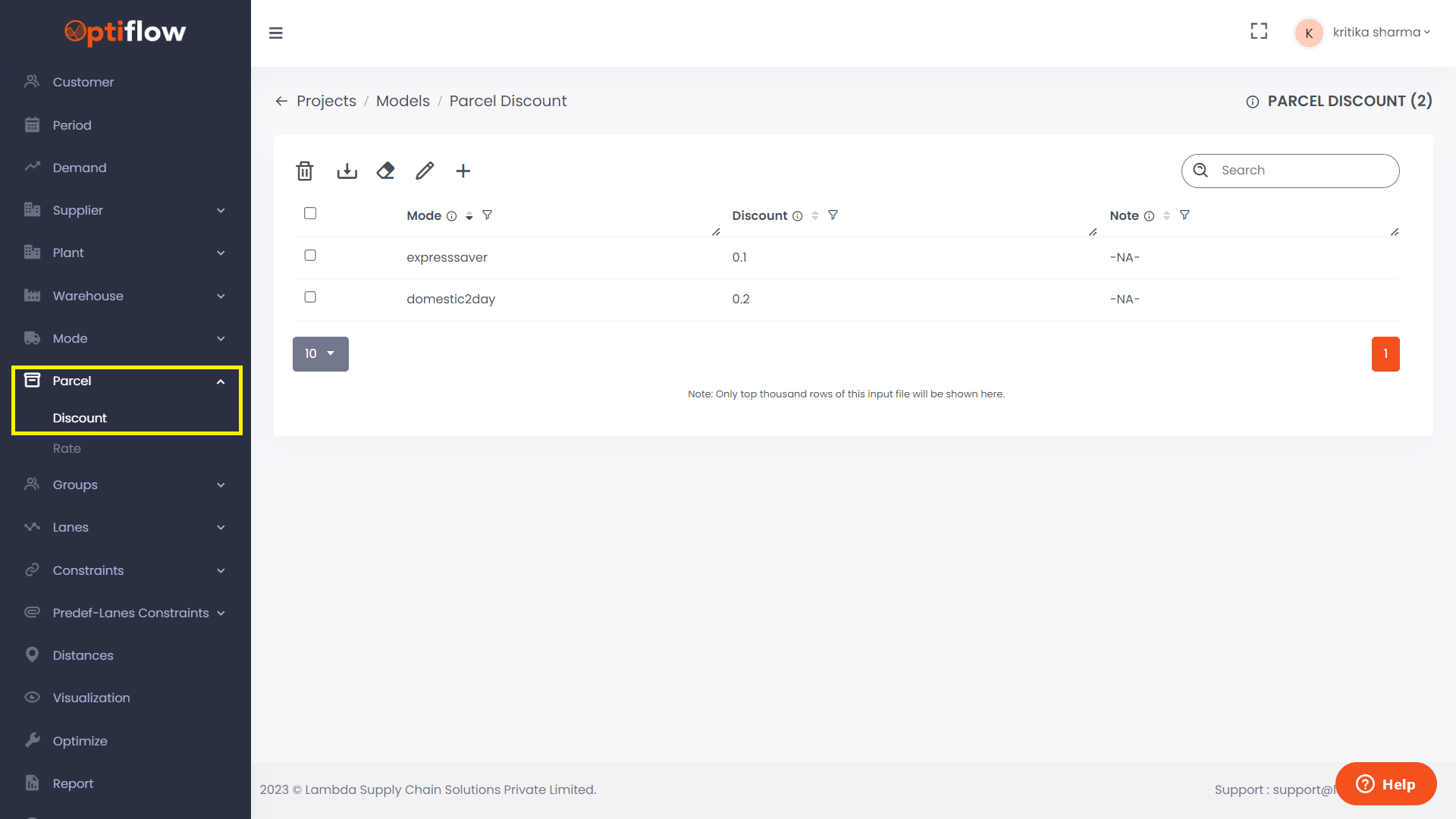Image resolution: width=1456 pixels, height=819 pixels.
Task: Select the checkbox for the domestic2day row
Action: pos(310,297)
